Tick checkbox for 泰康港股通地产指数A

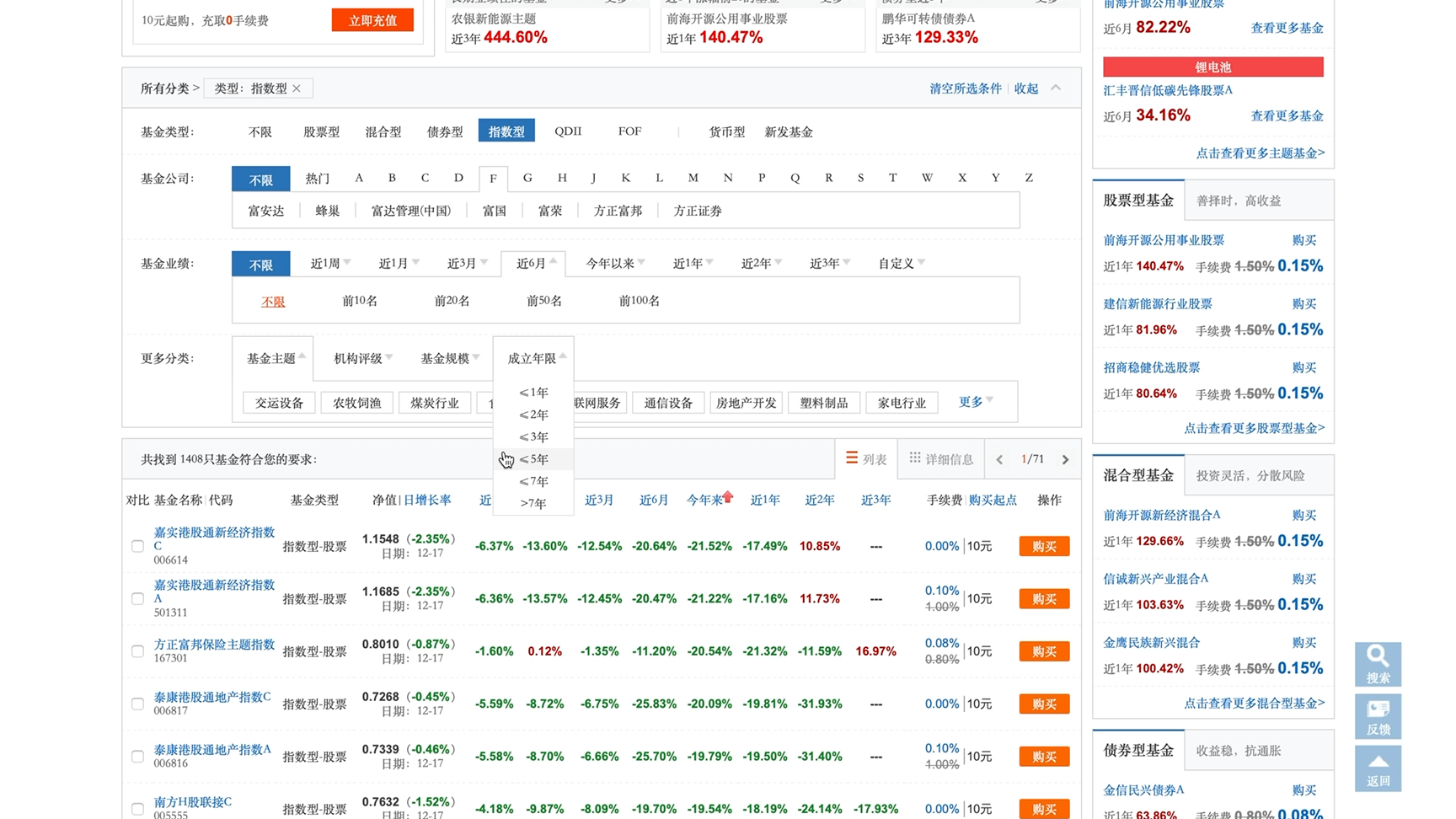(137, 757)
